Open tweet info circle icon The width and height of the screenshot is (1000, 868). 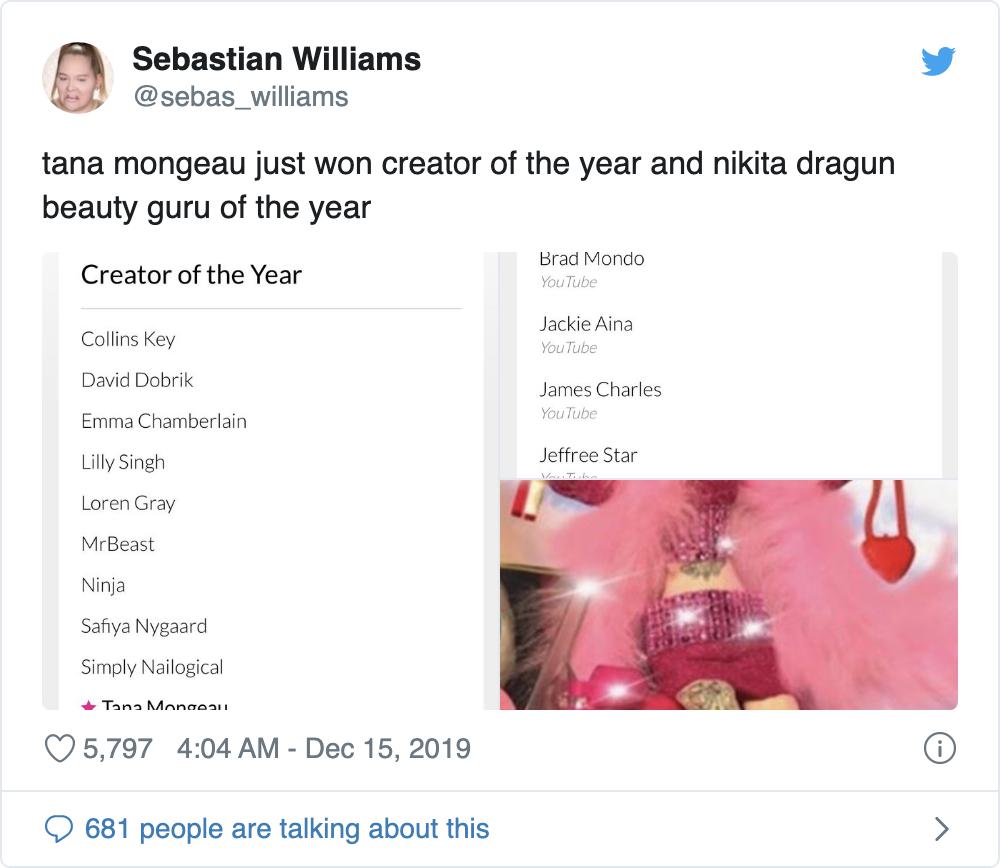coord(939,748)
